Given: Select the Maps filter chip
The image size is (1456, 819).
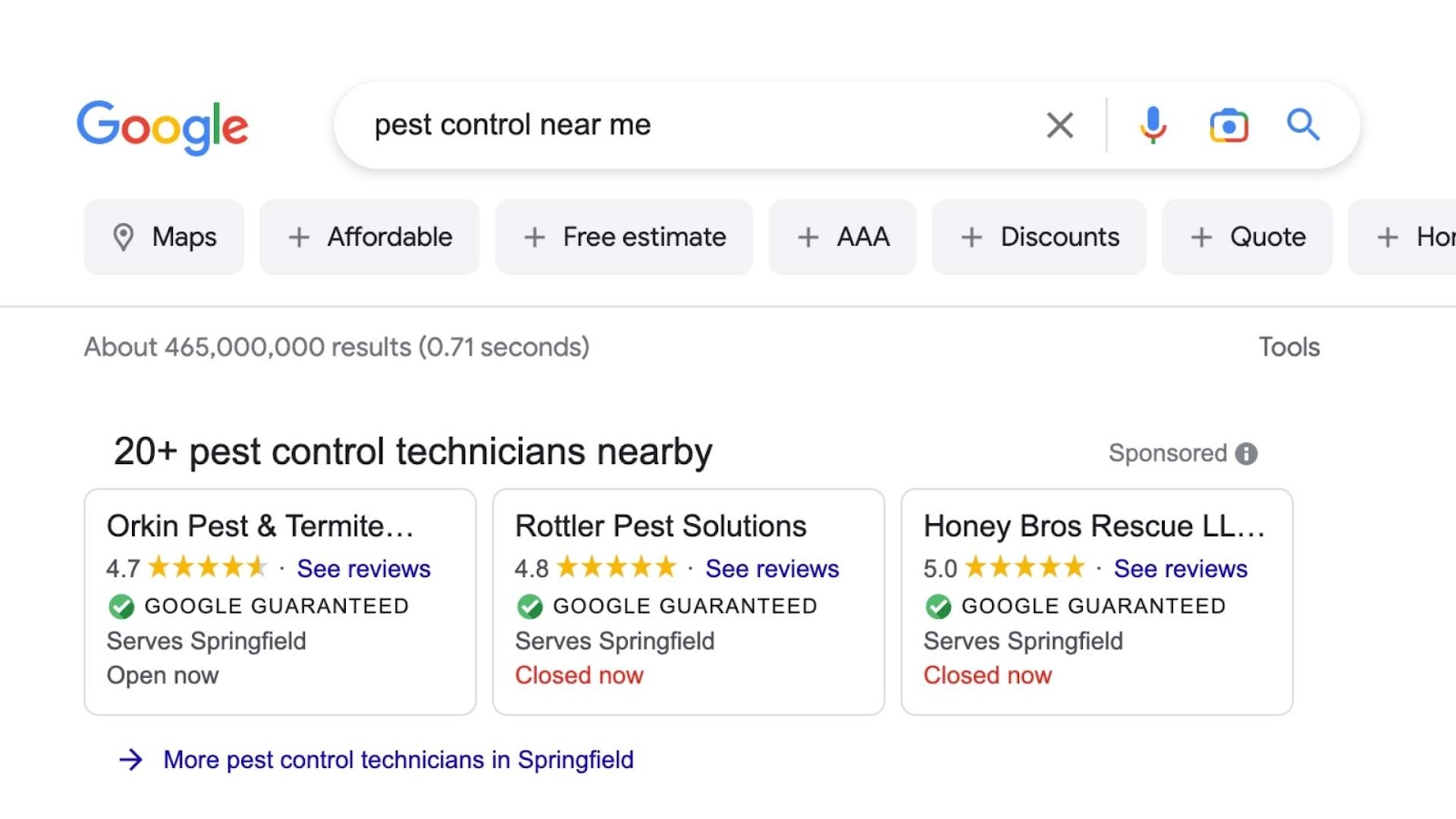Looking at the screenshot, I should coord(164,237).
